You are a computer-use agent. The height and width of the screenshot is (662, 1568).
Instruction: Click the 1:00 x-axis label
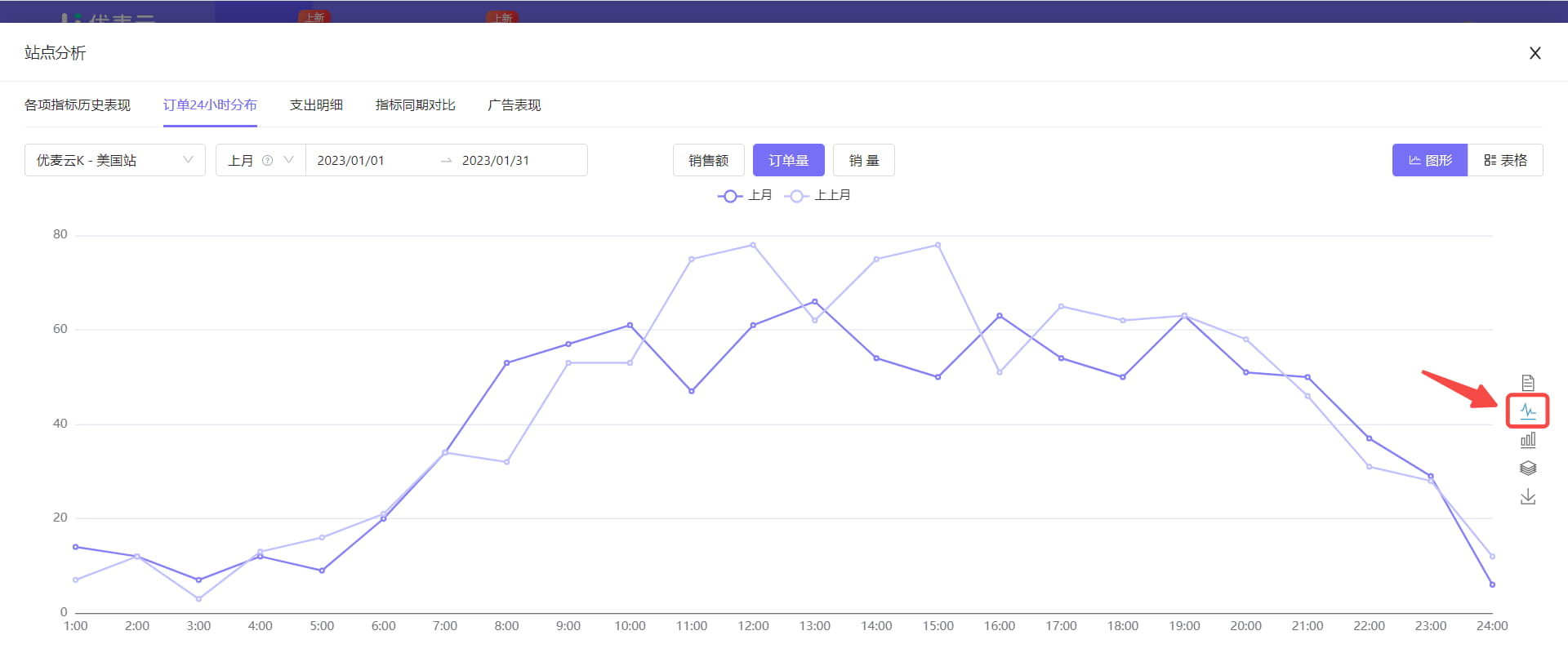click(x=76, y=626)
